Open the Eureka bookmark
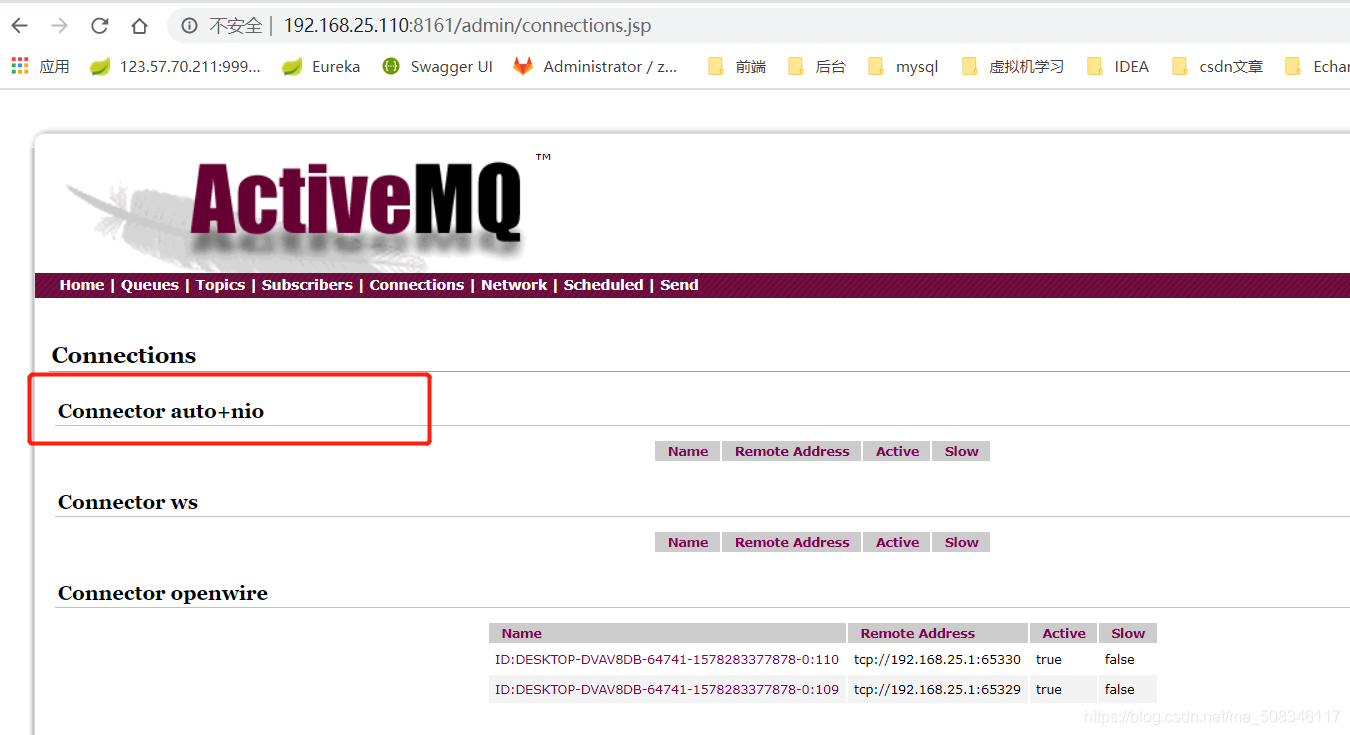 320,66
